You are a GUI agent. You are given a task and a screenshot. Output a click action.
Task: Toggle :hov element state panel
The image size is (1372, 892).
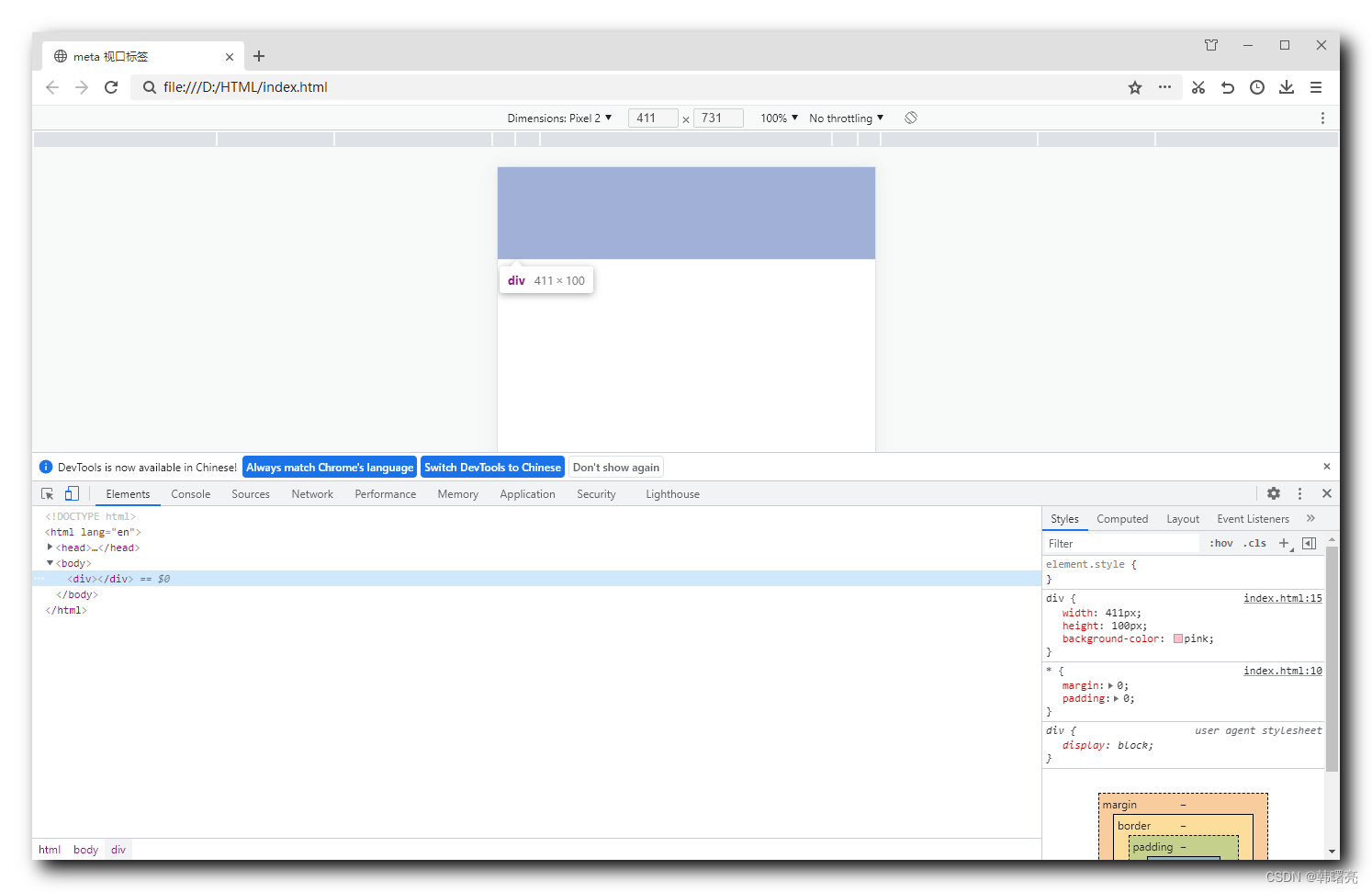(1221, 543)
